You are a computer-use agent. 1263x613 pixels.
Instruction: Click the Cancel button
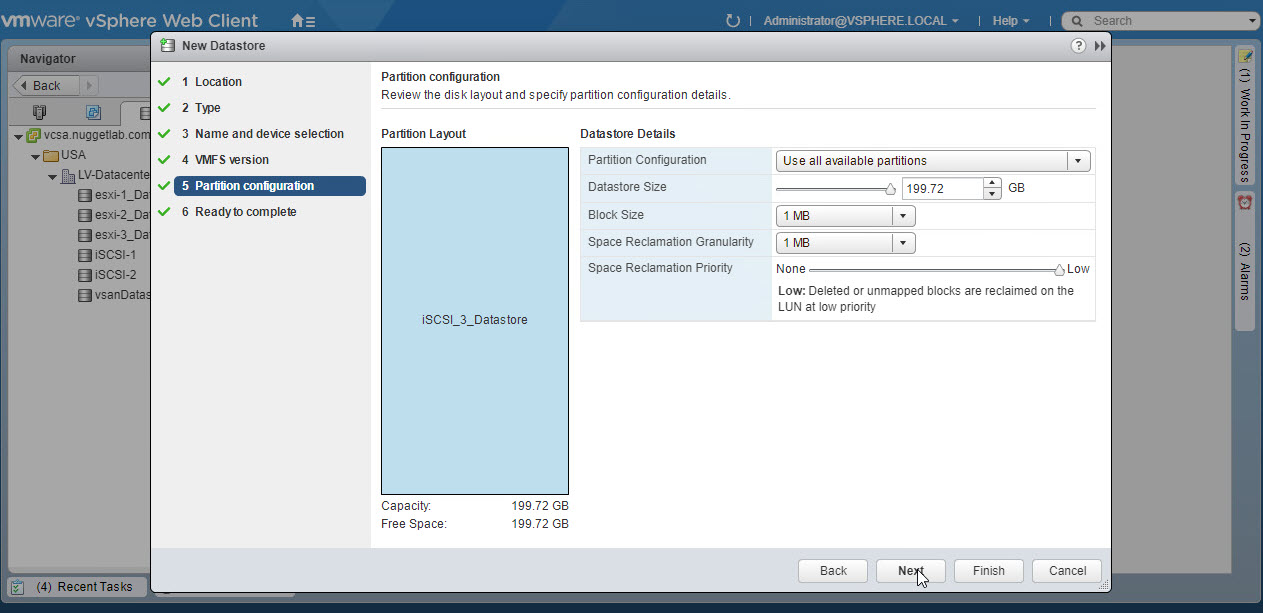(x=1067, y=571)
